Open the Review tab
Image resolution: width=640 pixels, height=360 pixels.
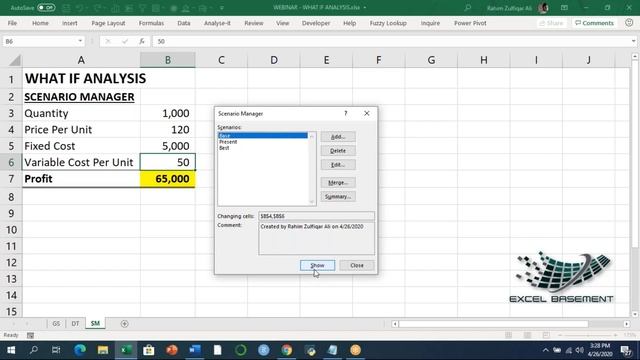[x=253, y=23]
